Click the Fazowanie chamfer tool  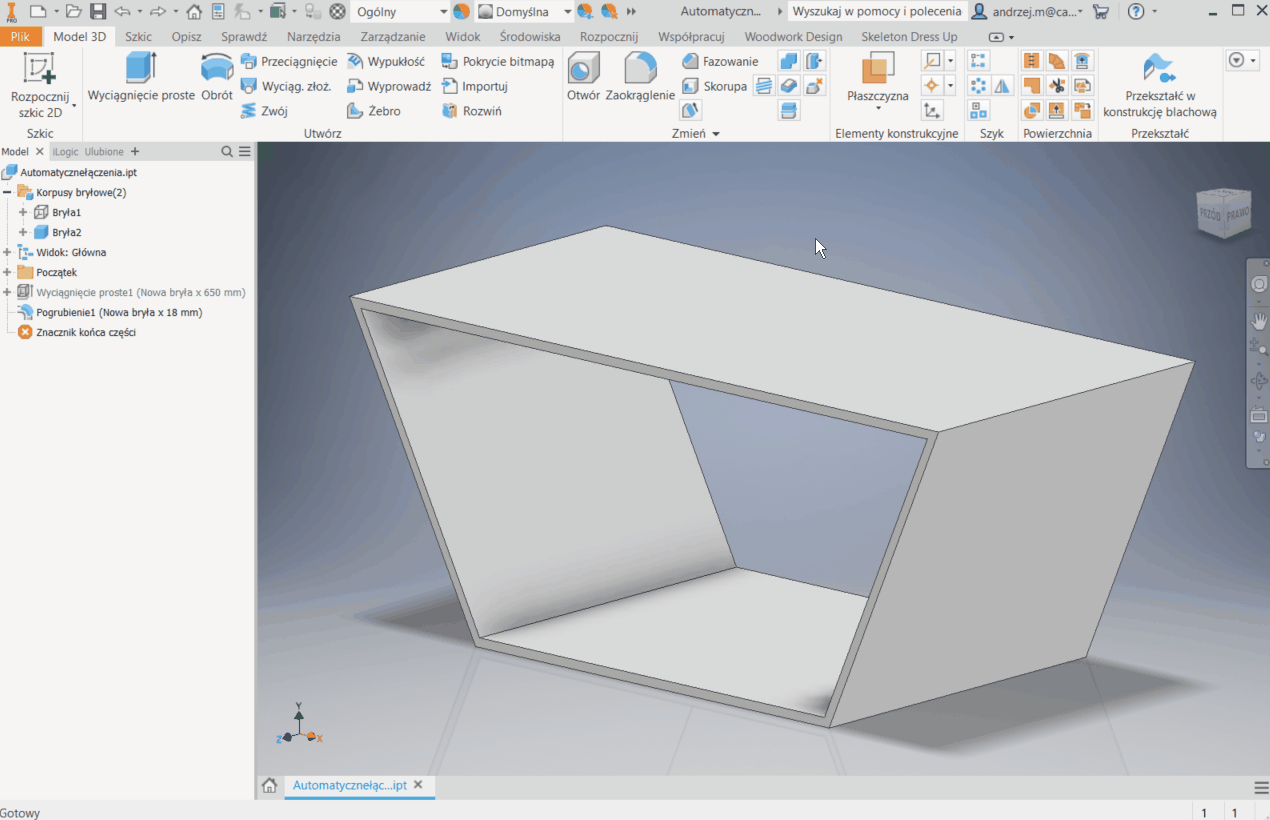tap(720, 61)
